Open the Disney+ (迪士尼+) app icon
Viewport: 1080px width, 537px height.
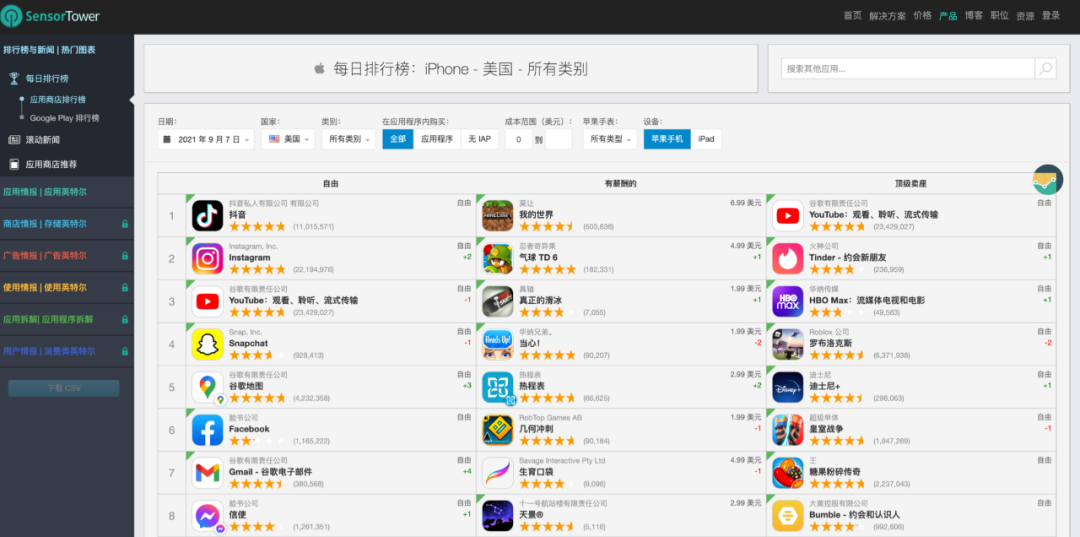click(x=787, y=387)
